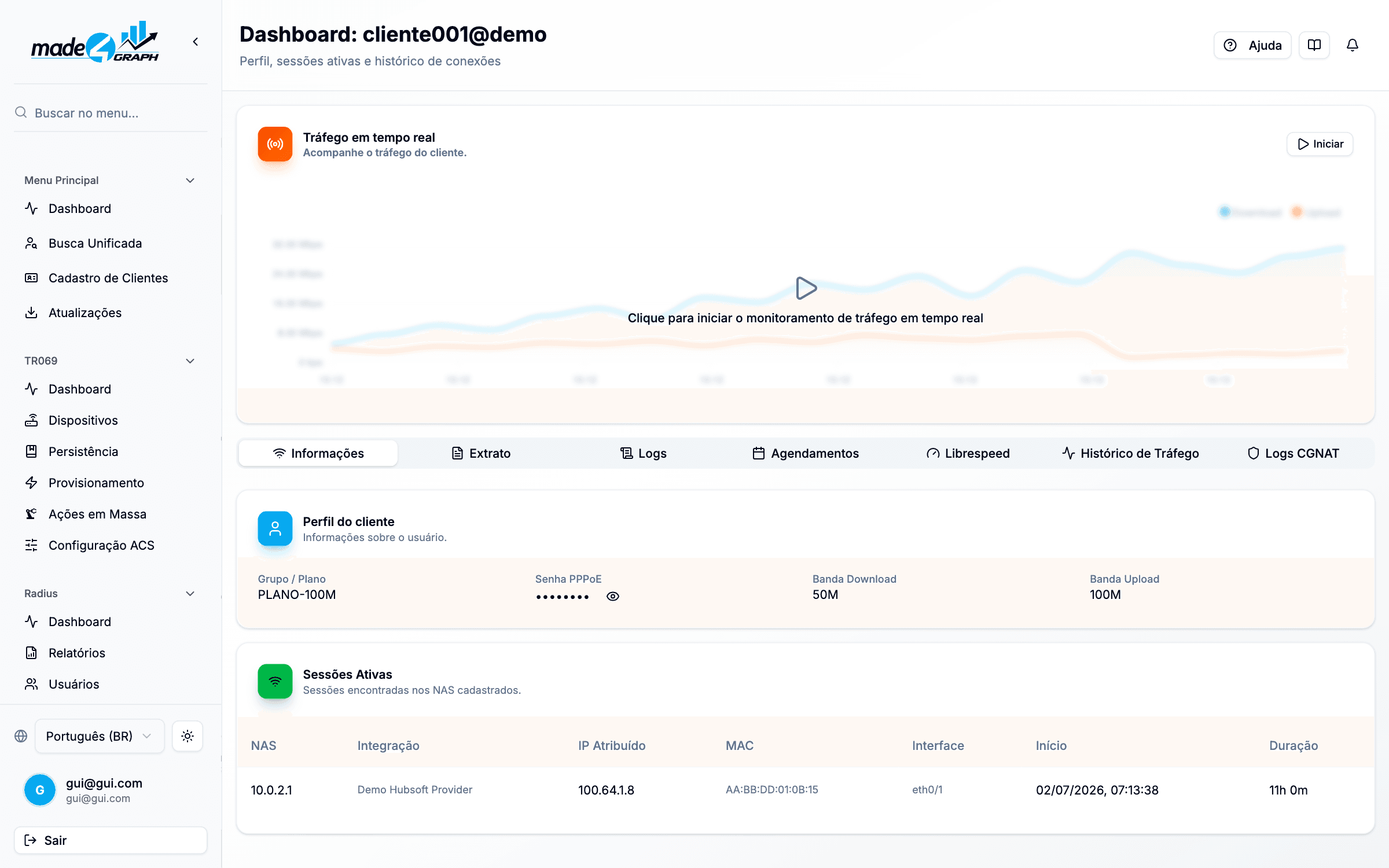Toggle the light/dark theme sun button
1389x868 pixels.
tap(188, 736)
